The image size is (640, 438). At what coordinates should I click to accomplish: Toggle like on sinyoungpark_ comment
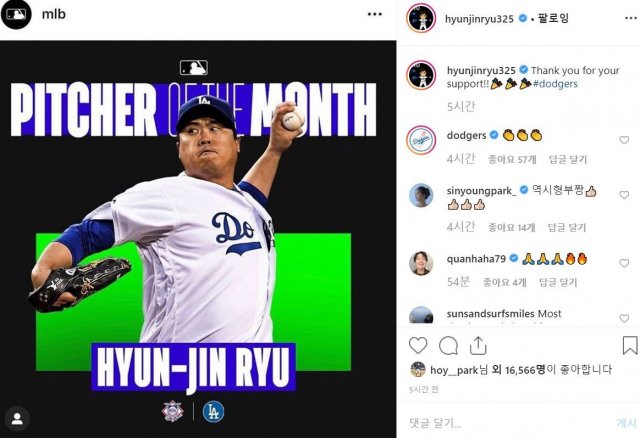(624, 195)
